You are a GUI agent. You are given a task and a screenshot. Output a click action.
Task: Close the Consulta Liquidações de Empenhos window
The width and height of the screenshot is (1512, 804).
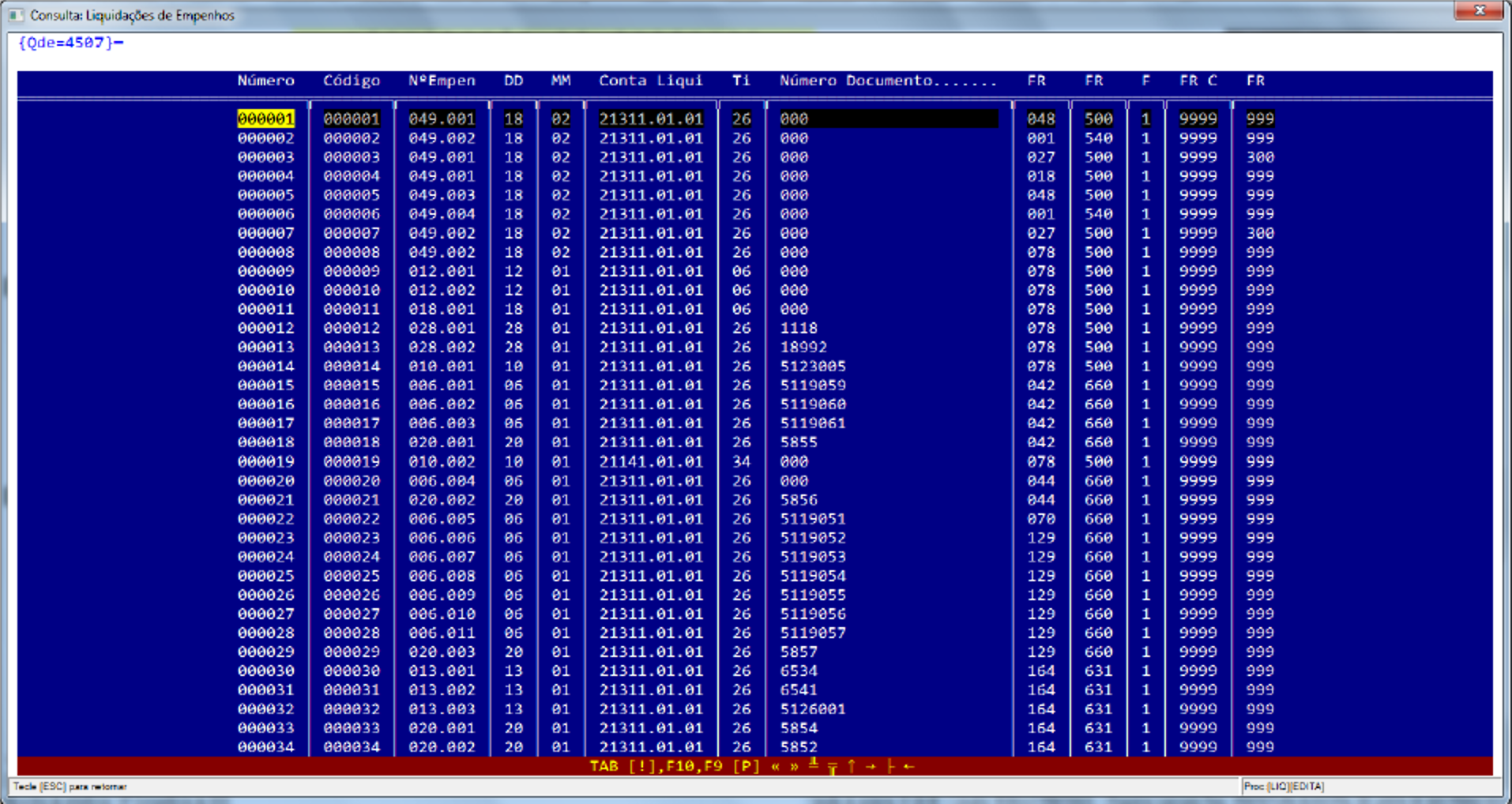click(1480, 10)
